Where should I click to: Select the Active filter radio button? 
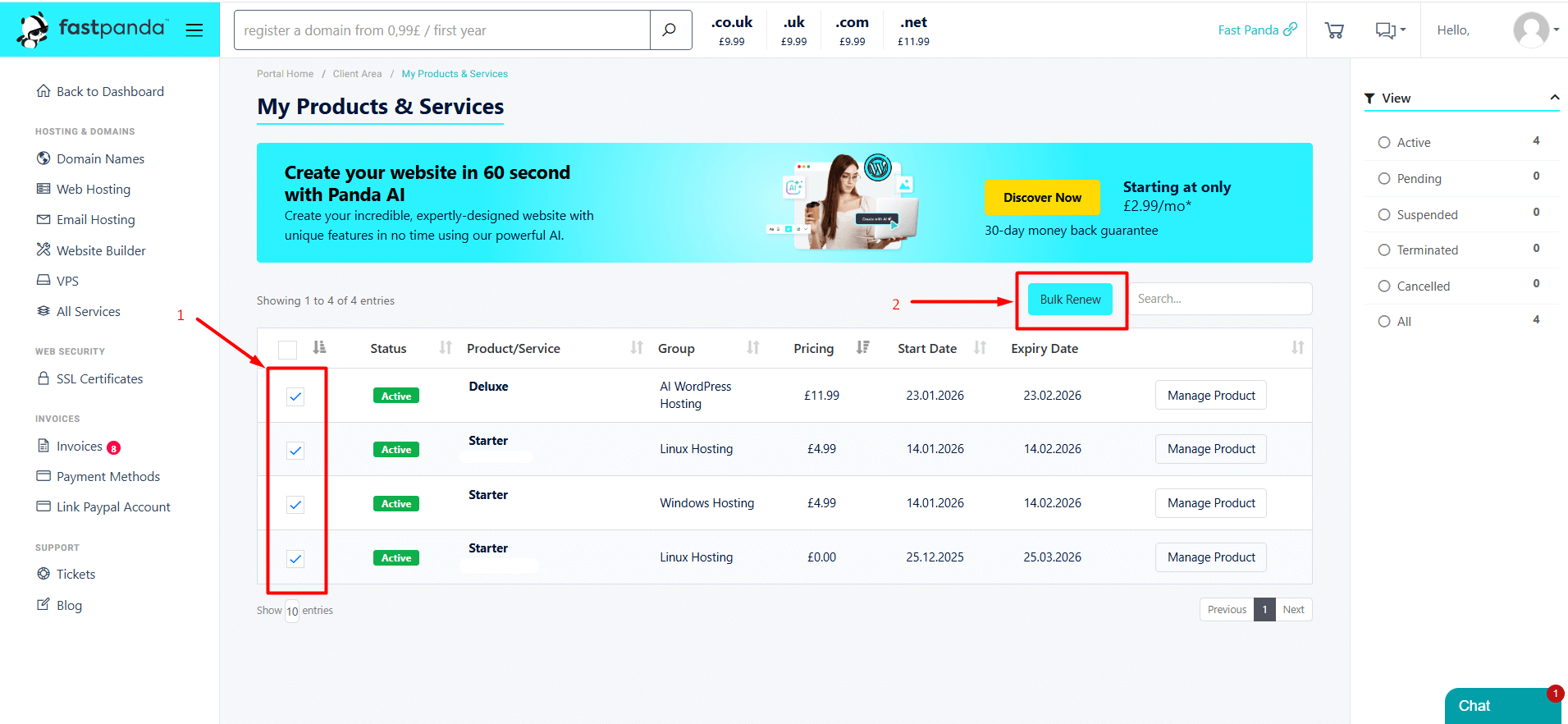tap(1384, 143)
